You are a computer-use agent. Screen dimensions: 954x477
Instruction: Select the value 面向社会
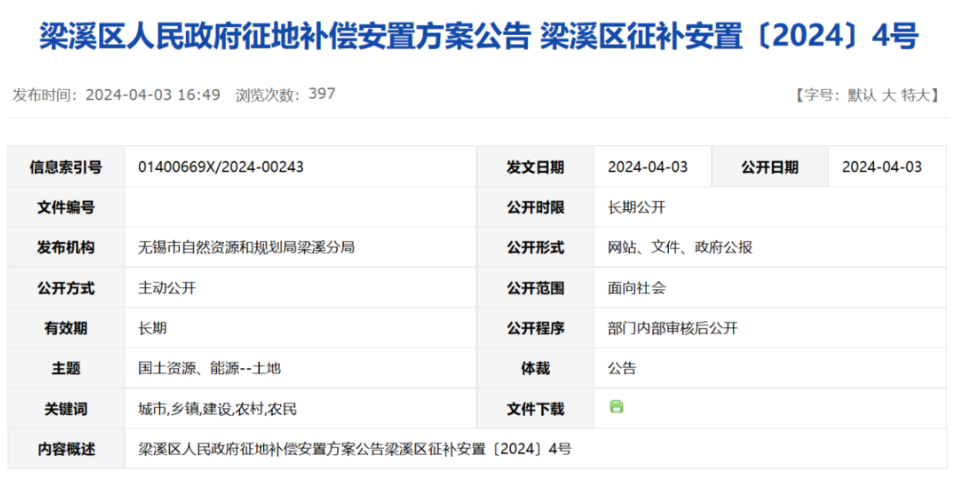click(x=636, y=288)
